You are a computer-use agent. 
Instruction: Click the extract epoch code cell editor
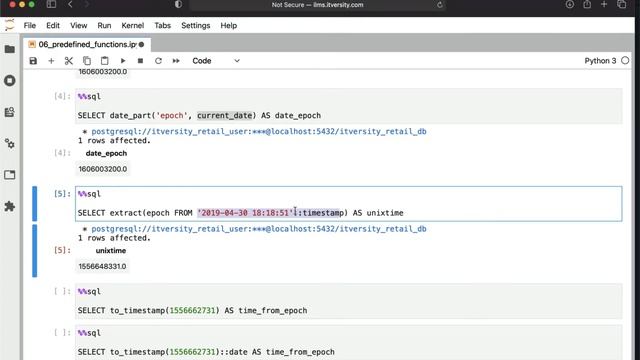(349, 204)
